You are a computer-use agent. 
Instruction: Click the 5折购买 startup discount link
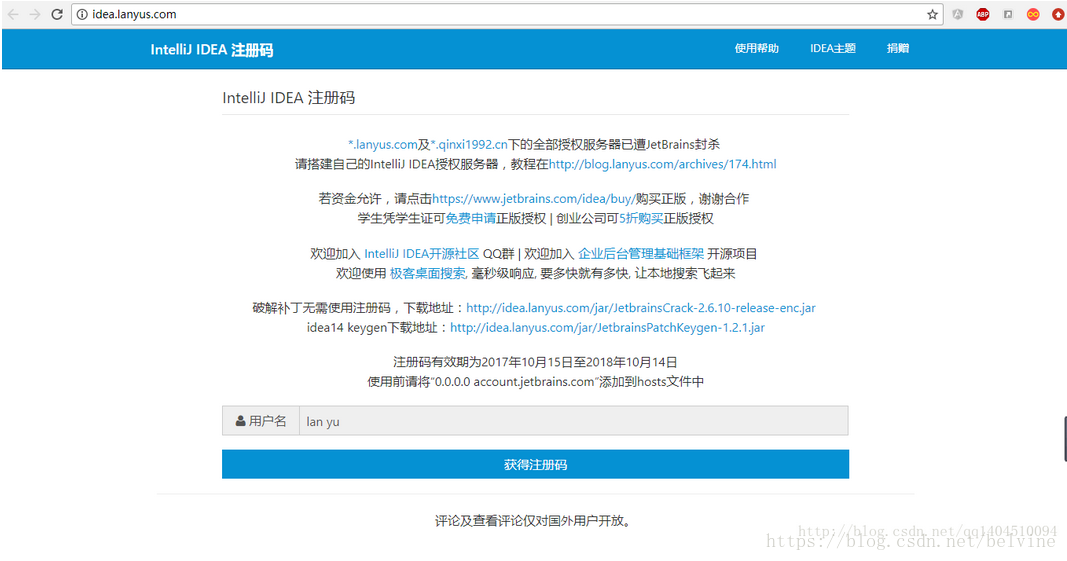click(x=641, y=219)
